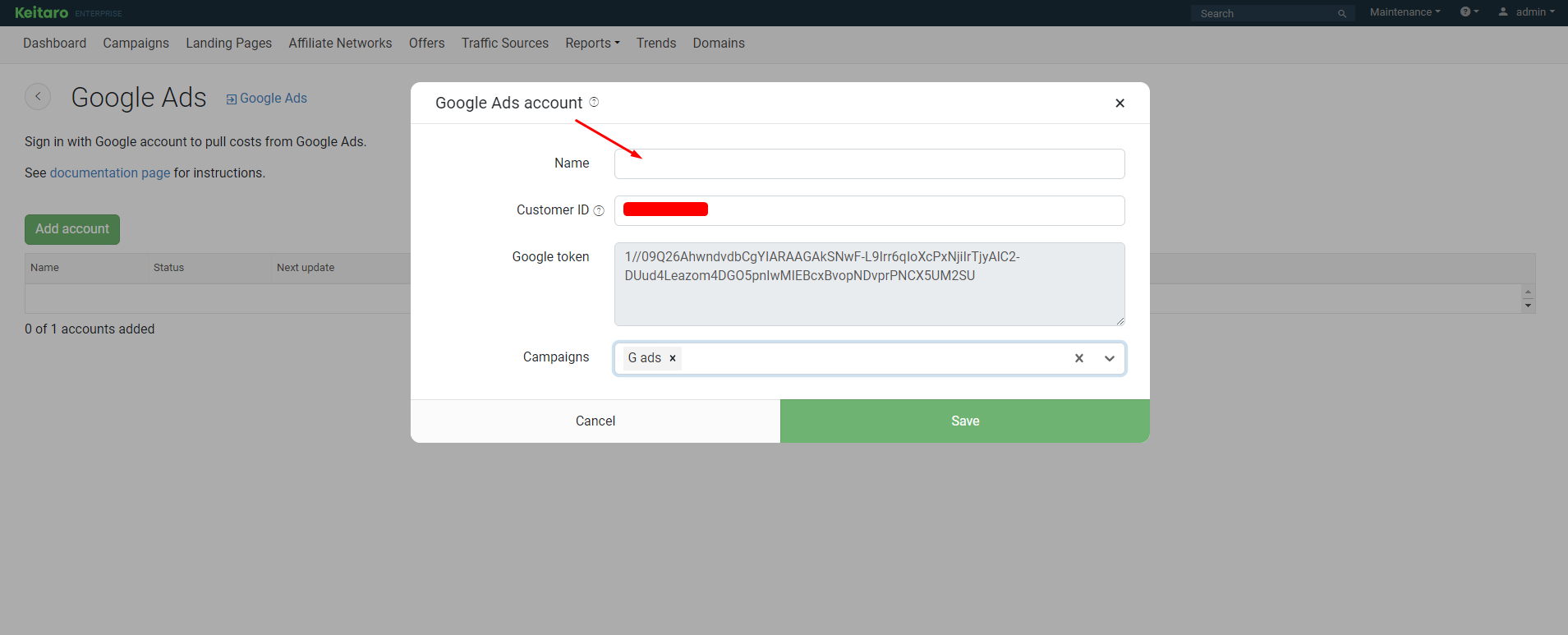Screen dimensions: 1568x635
Task: Open Affiliate Networks
Action: click(x=340, y=43)
